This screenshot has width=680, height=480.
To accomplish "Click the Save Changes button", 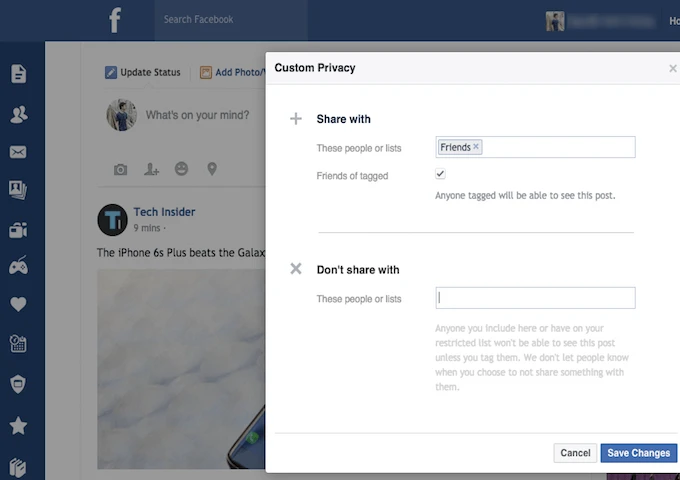I will pos(638,453).
